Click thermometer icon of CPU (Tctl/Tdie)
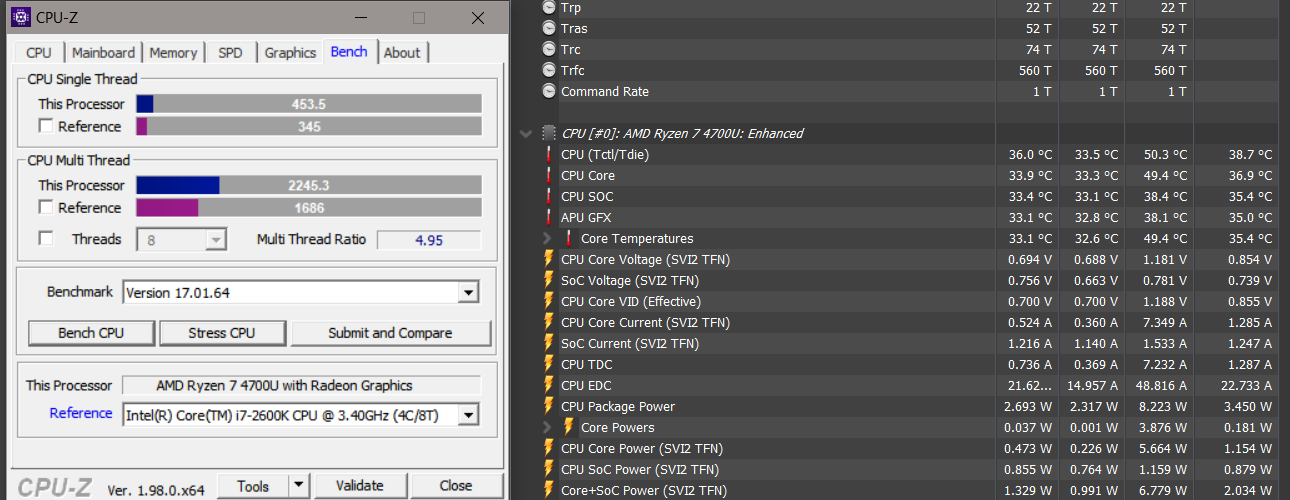 549,154
